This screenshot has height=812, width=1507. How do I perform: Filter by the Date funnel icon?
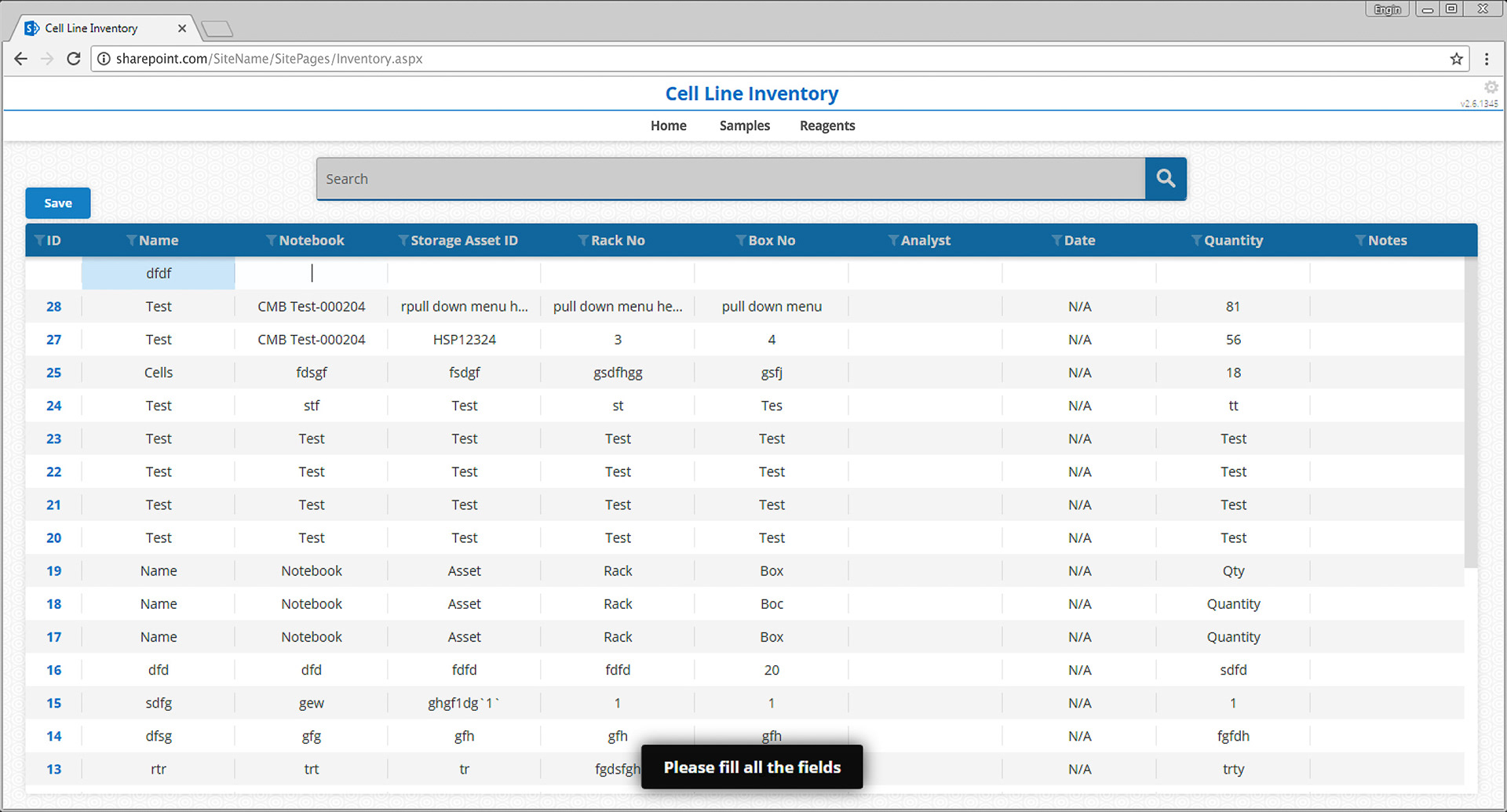pyautogui.click(x=1056, y=241)
